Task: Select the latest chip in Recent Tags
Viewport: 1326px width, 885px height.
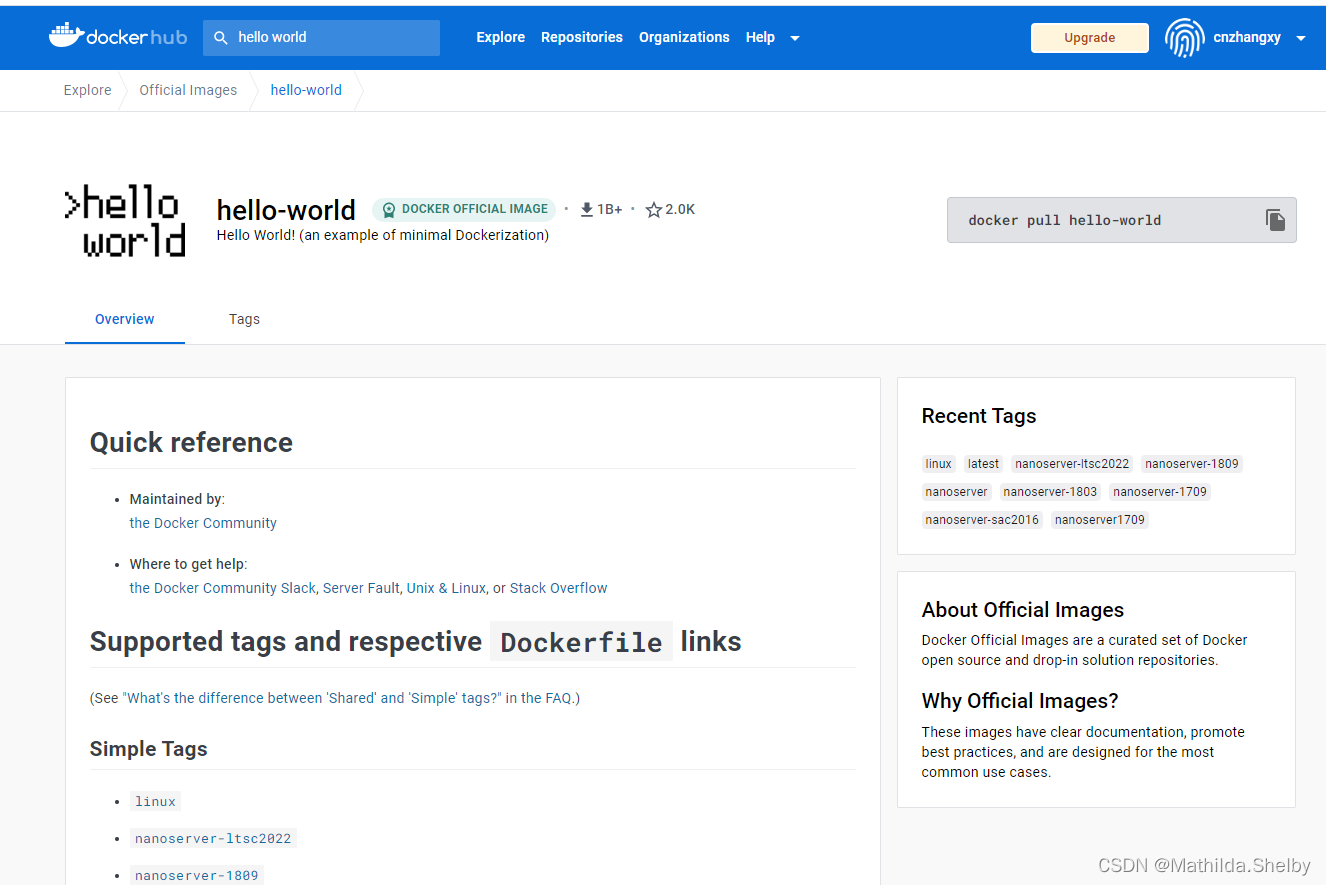Action: point(983,464)
